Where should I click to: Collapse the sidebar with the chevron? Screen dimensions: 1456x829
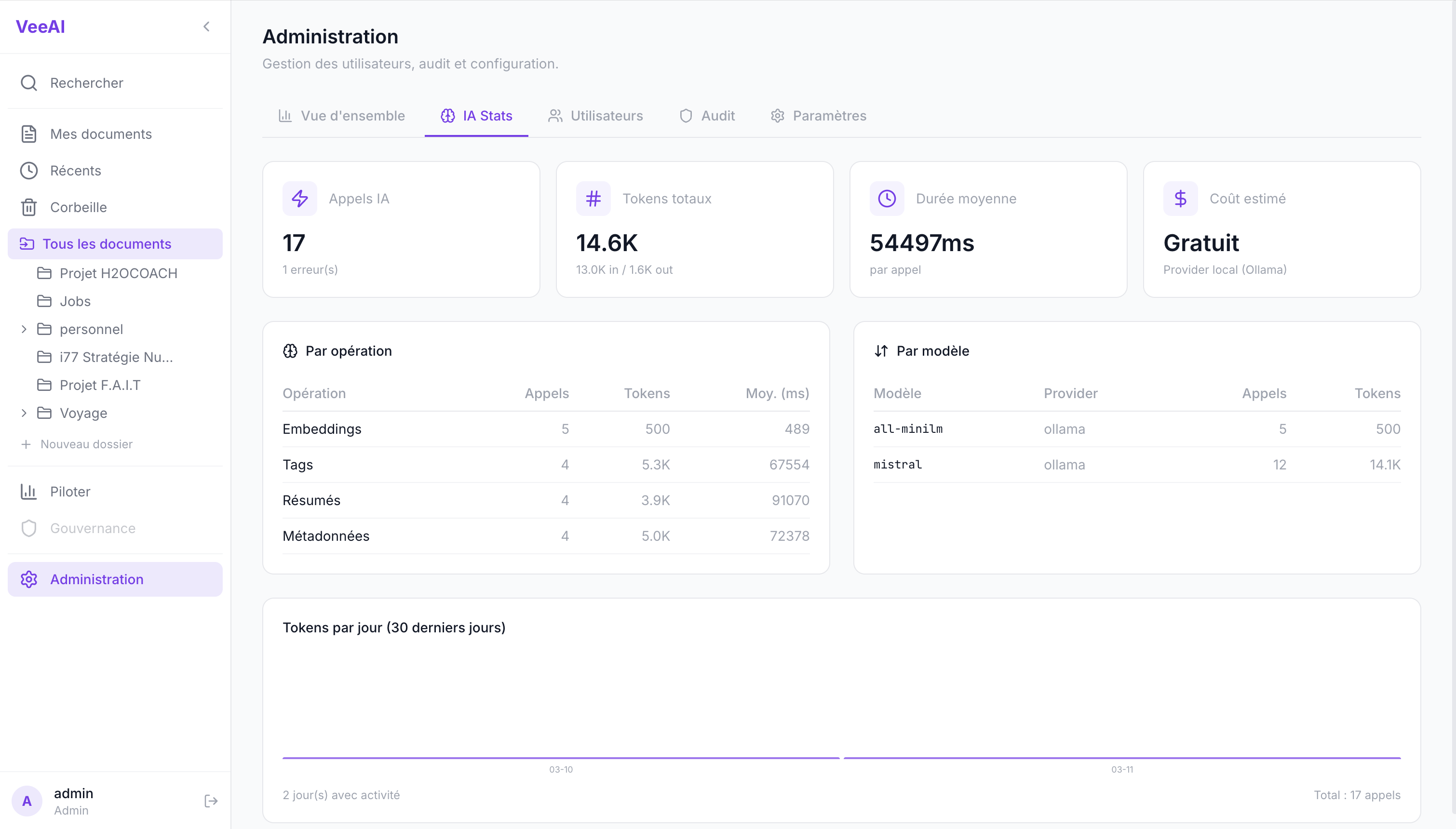[x=206, y=27]
